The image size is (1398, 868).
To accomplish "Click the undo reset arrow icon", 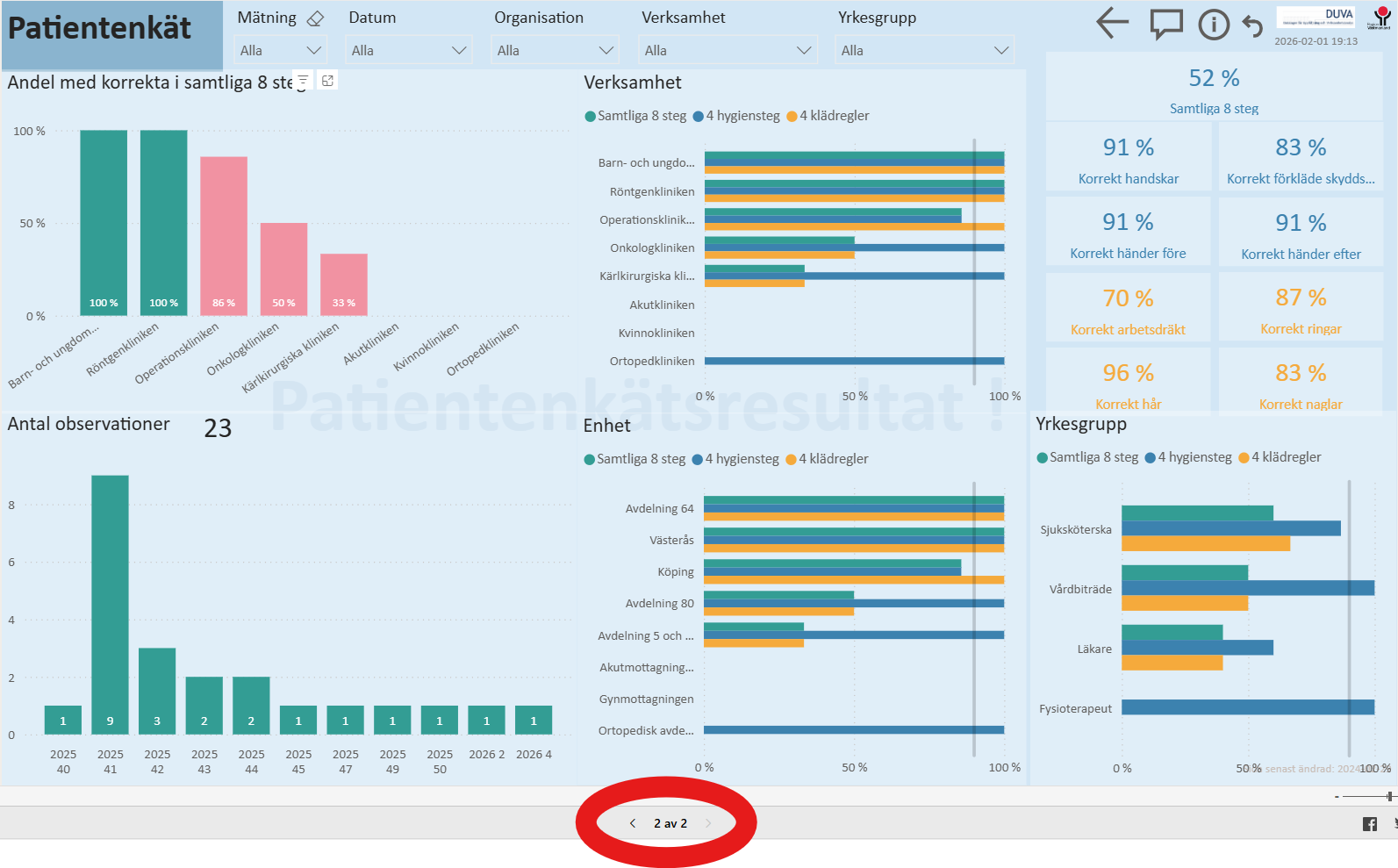I will tap(1252, 26).
